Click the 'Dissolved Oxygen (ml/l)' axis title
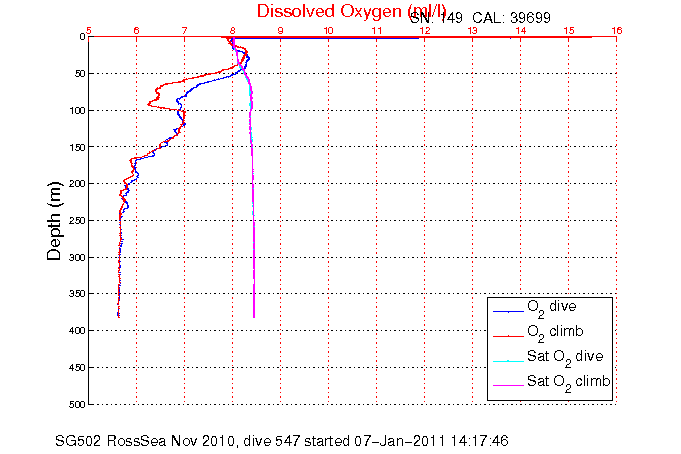 pyautogui.click(x=352, y=12)
